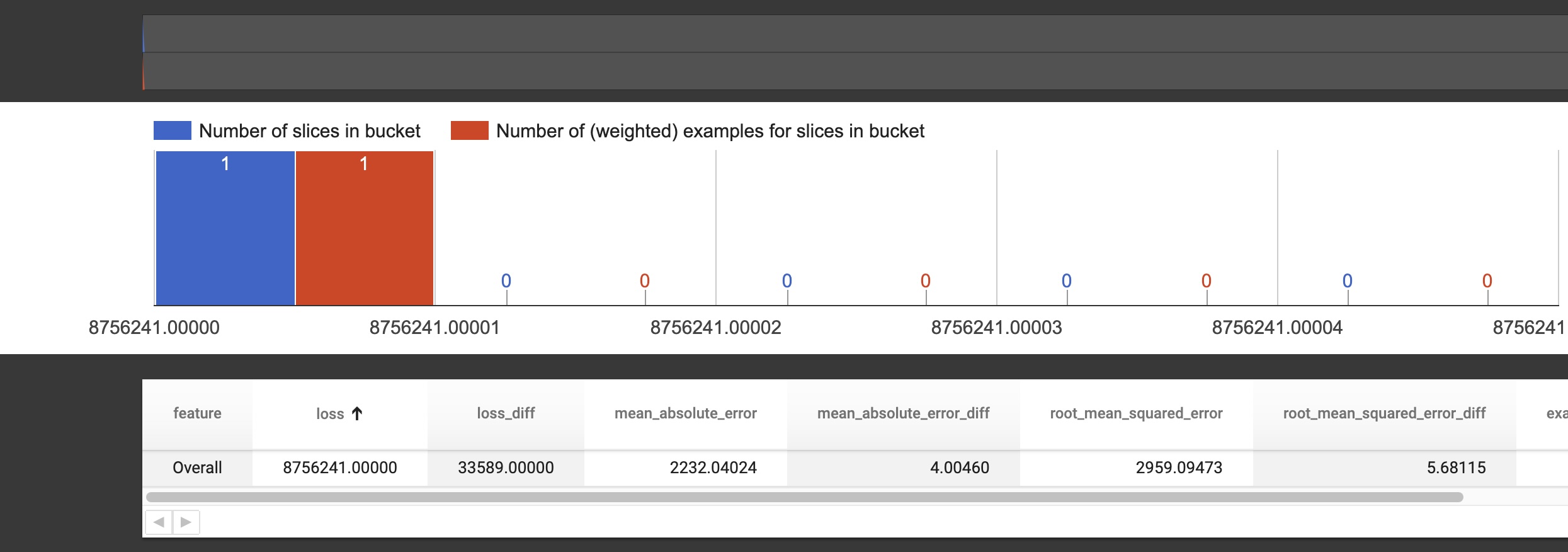Sort by mean_absolute_error_diff column header
This screenshot has height=552, width=1568.
pyautogui.click(x=903, y=413)
